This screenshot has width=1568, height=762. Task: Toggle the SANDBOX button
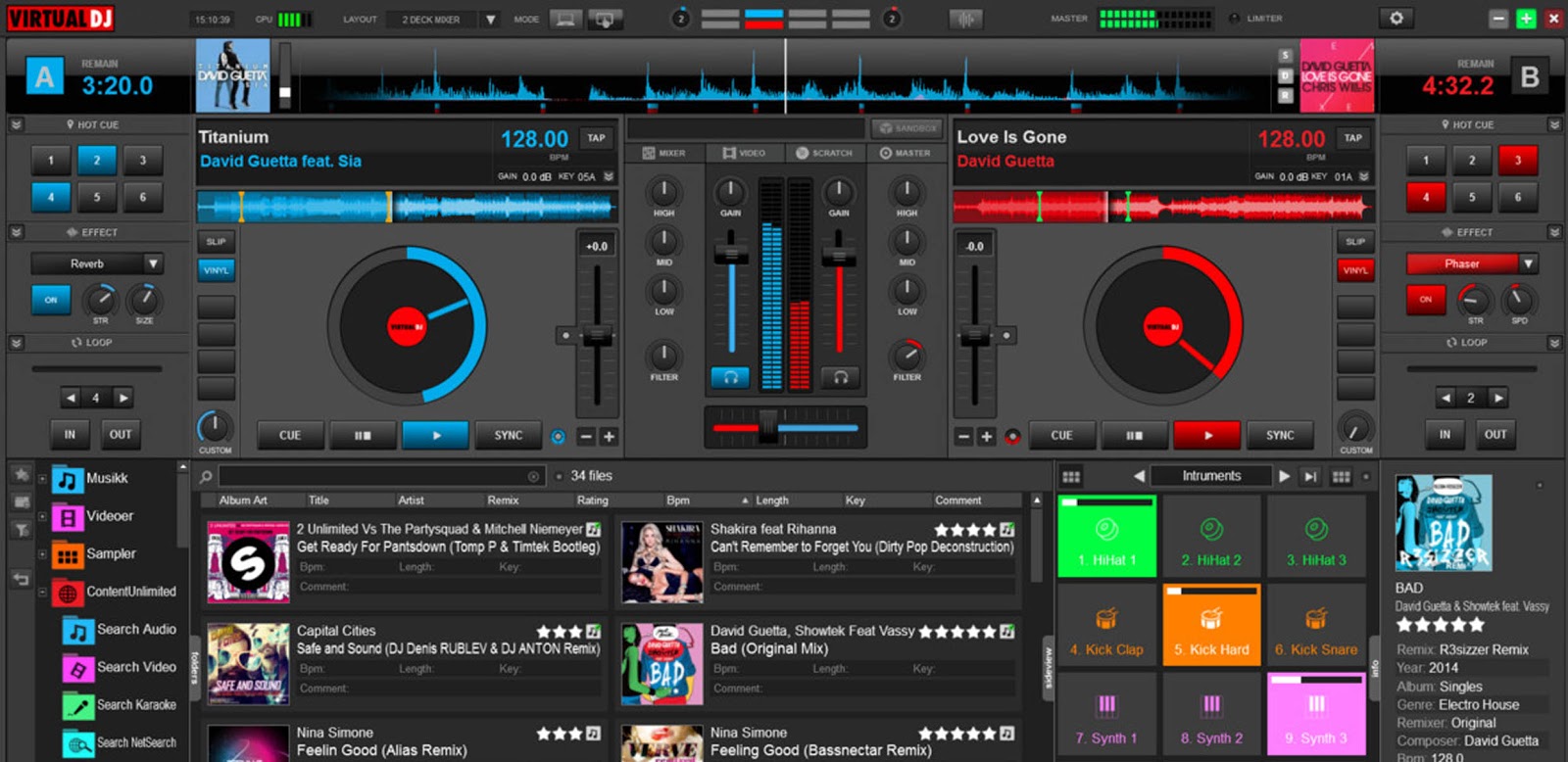point(907,128)
